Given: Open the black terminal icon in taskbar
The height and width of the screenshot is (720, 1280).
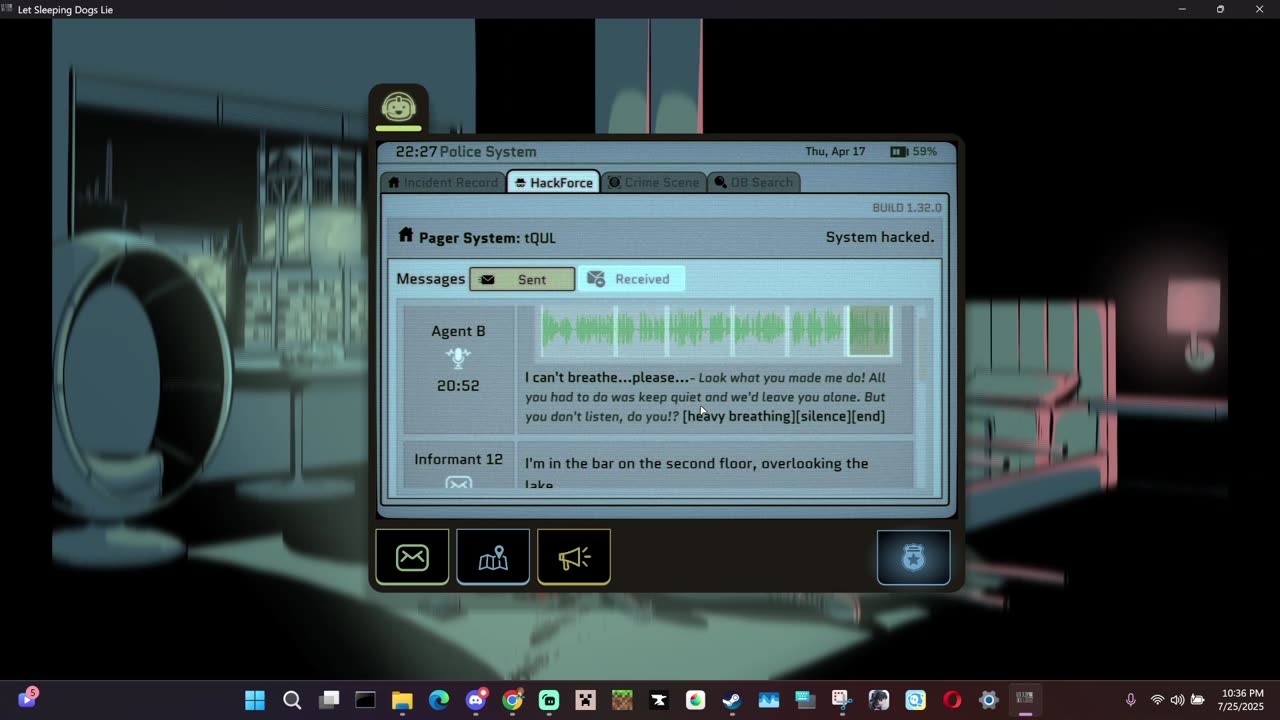Looking at the screenshot, I should 365,700.
